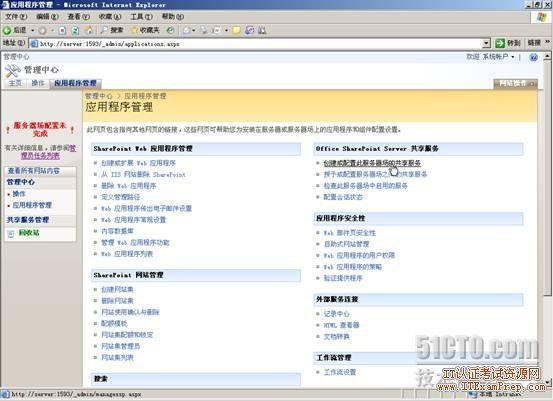Viewport: 553px width, 401px height.
Task: Open the address bar dropdown arrow
Action: pyautogui.click(x=486, y=44)
